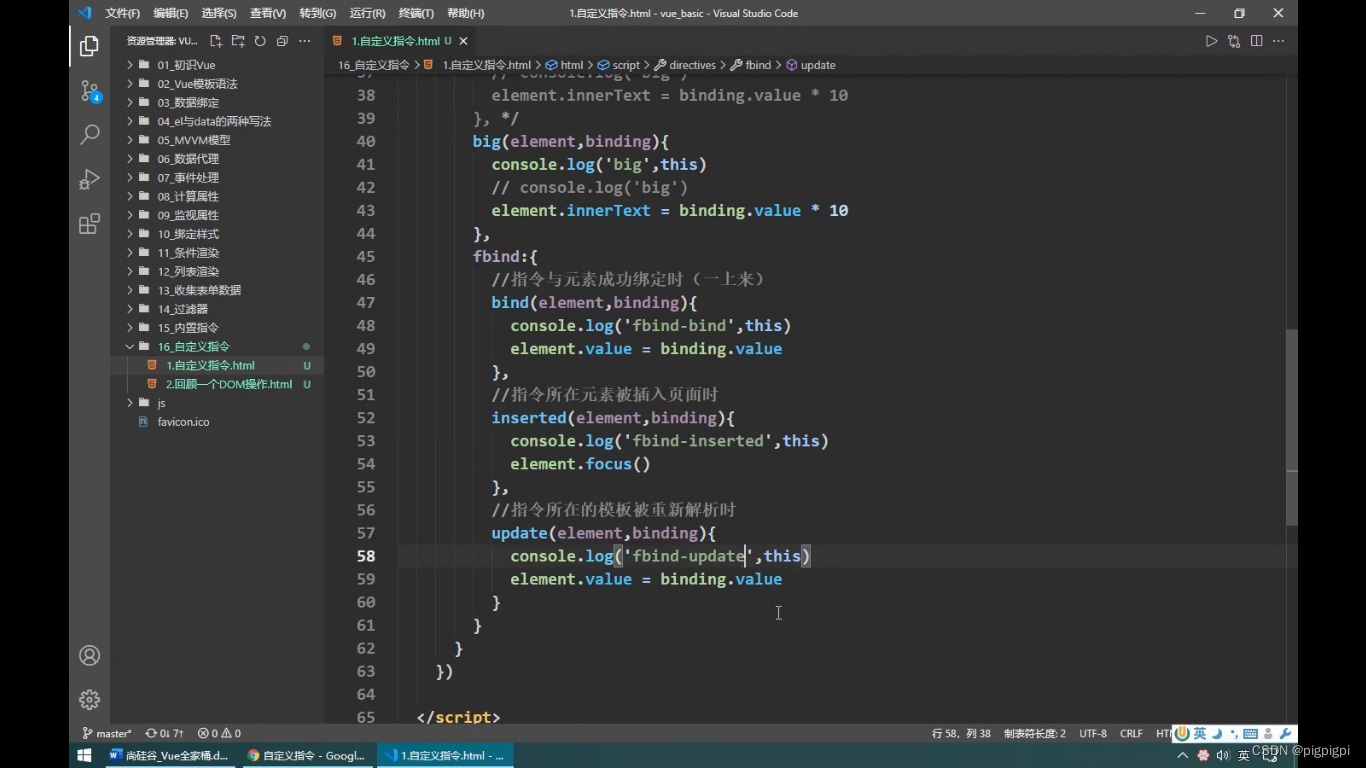Image resolution: width=1366 pixels, height=768 pixels.
Task: Open line and column indicator 行 58, 列 38
Action: [x=961, y=733]
